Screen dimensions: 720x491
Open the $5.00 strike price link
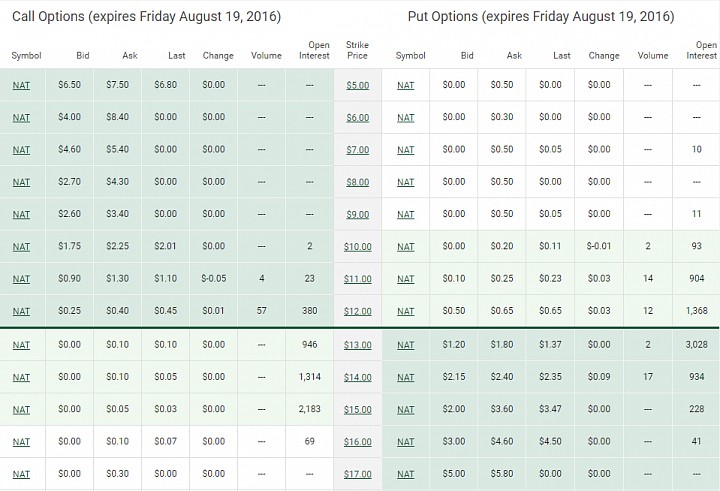(x=357, y=85)
